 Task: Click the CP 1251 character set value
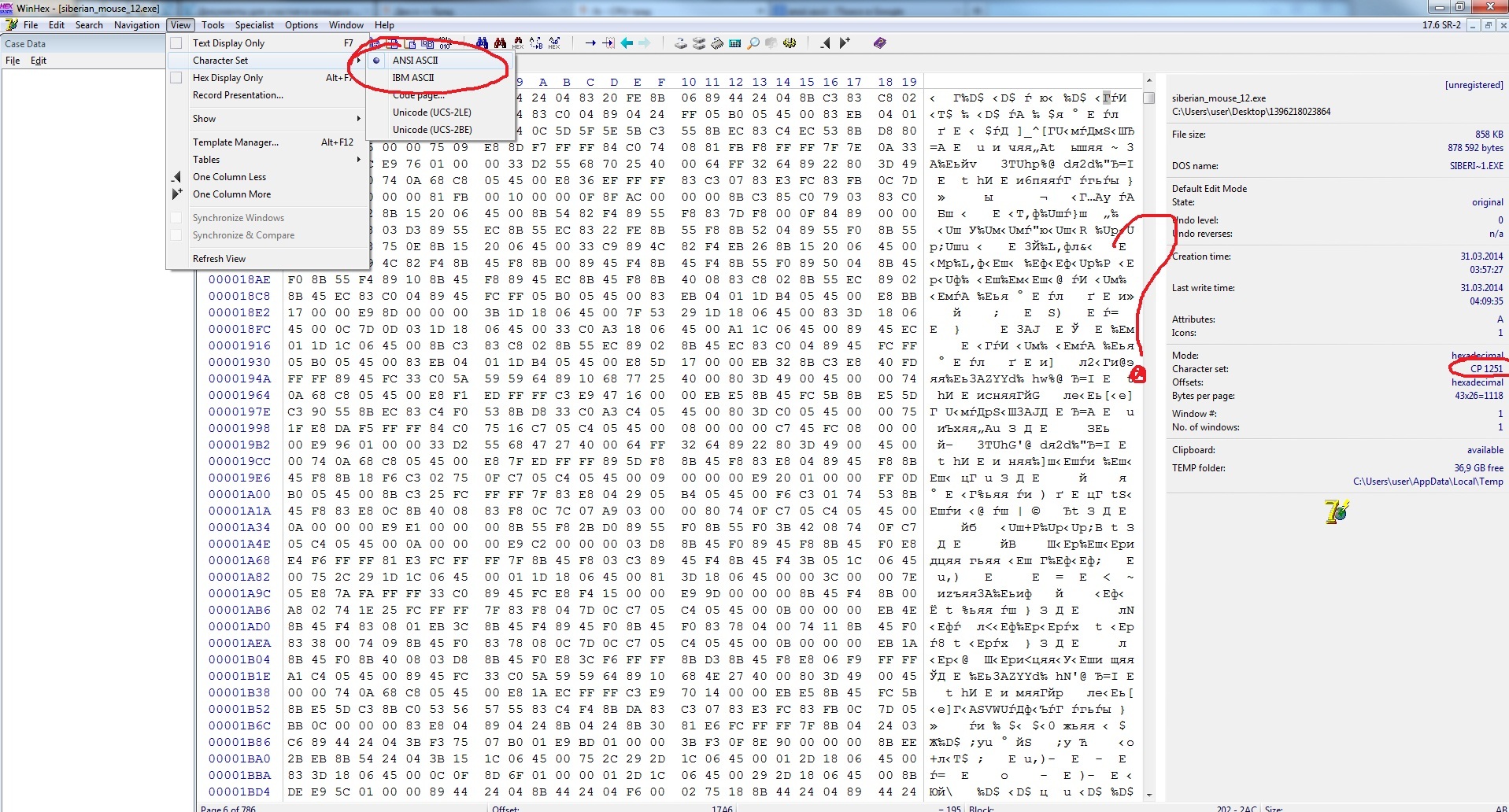coord(1486,369)
